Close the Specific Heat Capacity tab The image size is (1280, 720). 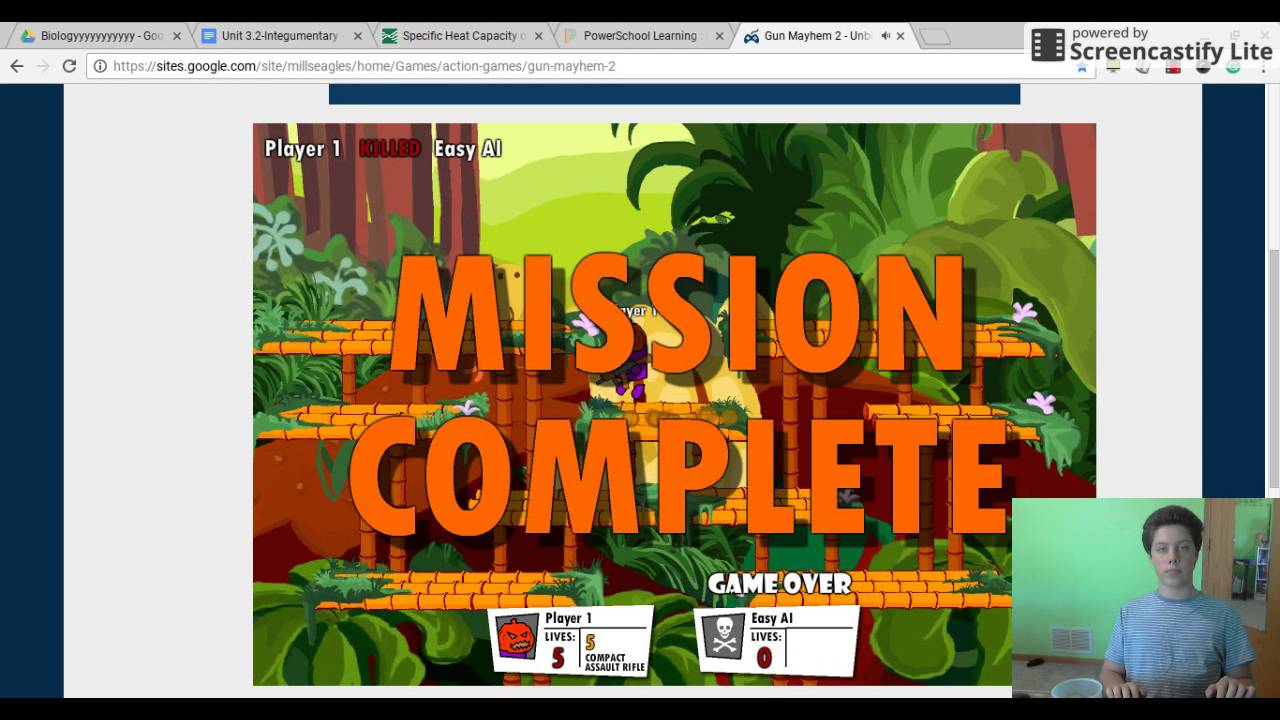538,36
